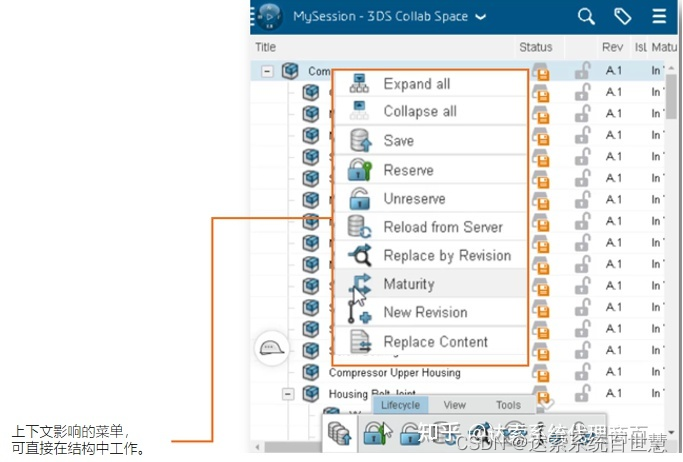Click the Status column header
This screenshot has height=462, width=683.
click(536, 47)
